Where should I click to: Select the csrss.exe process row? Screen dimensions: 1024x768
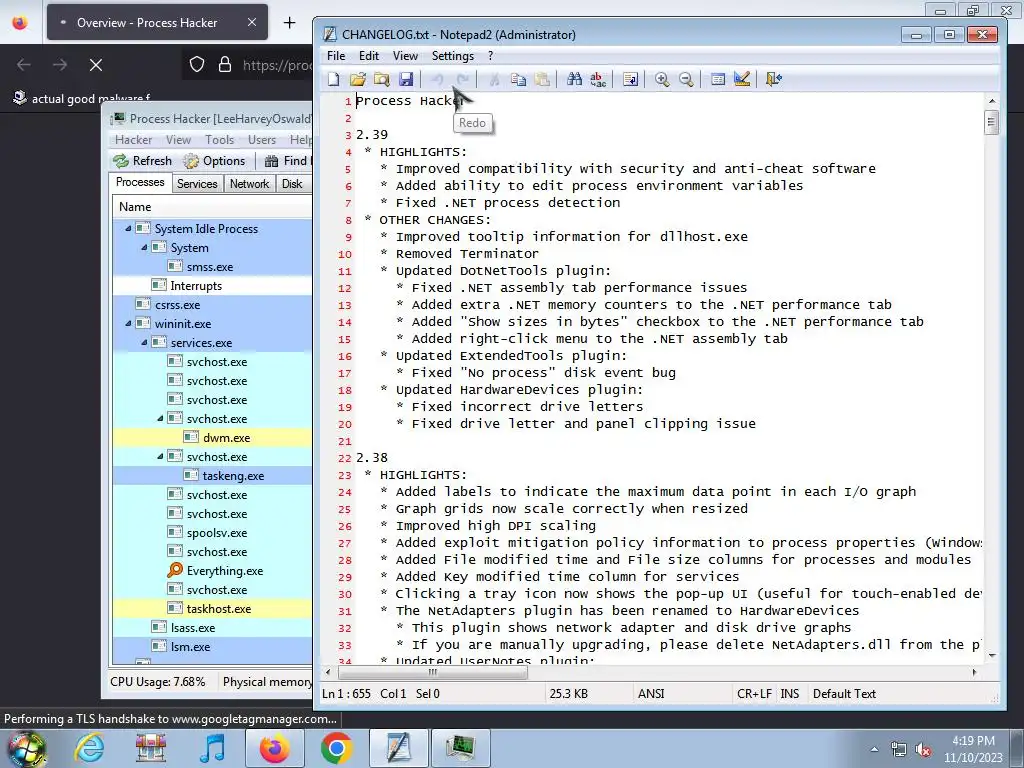coord(212,304)
